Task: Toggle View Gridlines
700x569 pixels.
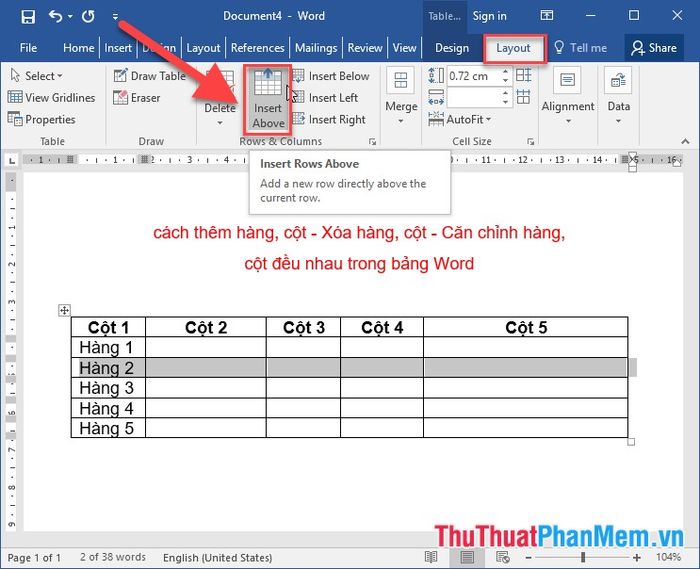Action: pos(52,97)
